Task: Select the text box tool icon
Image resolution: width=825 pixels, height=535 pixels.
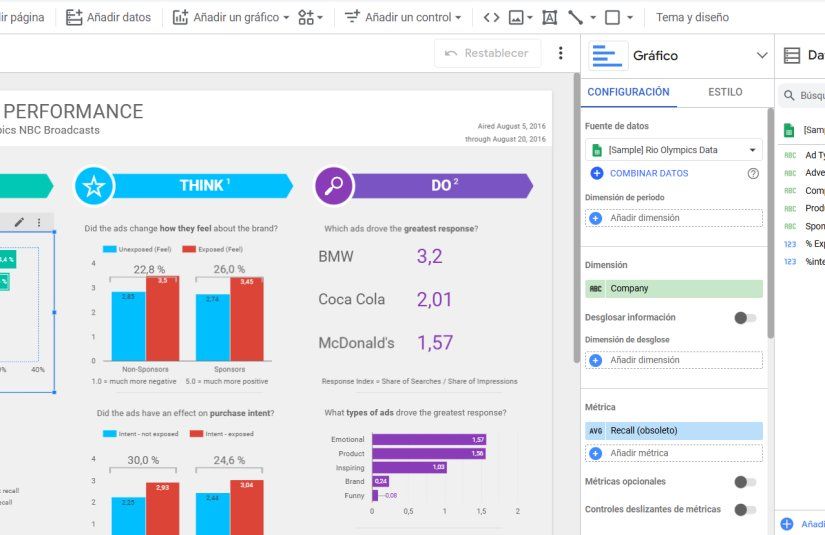Action: click(549, 17)
